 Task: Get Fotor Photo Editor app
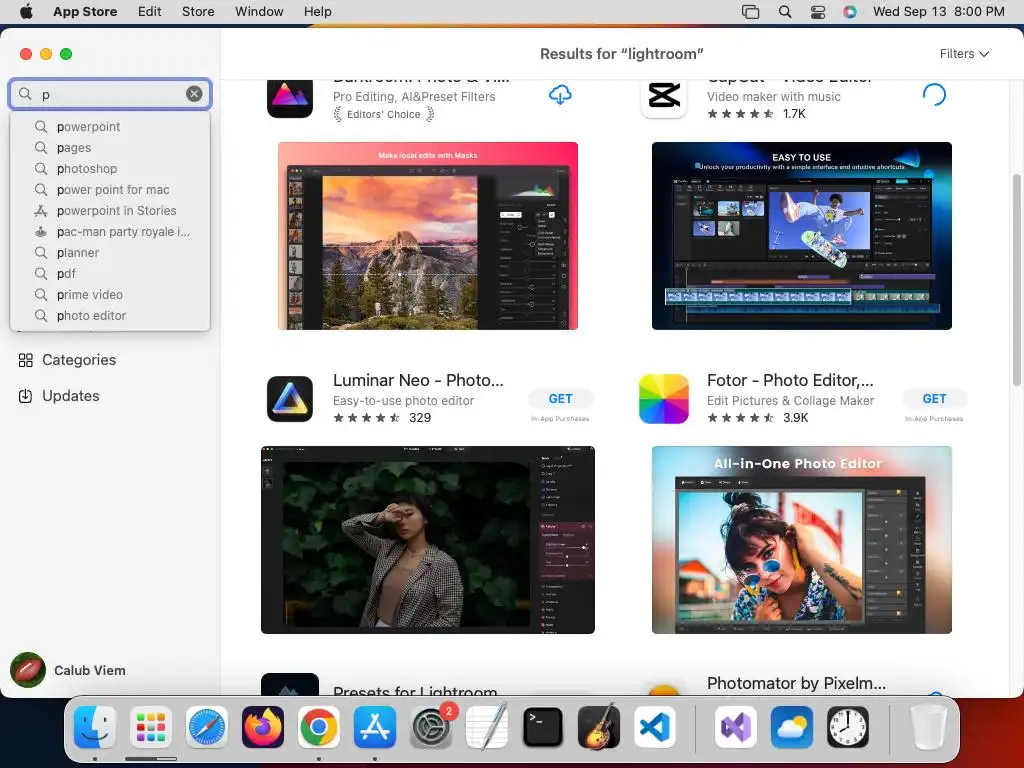click(934, 398)
